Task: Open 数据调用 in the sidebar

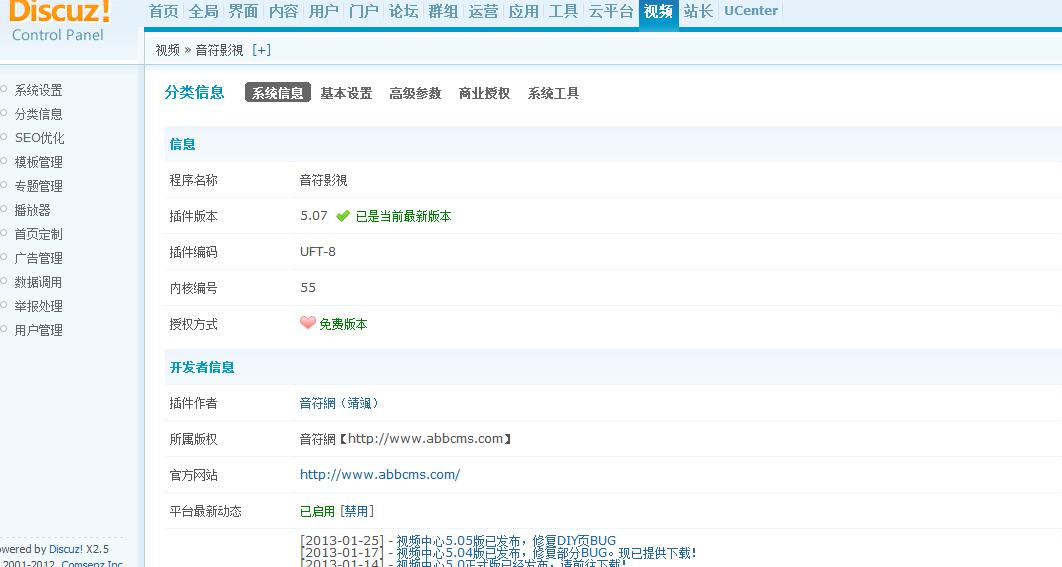Action: (x=39, y=282)
